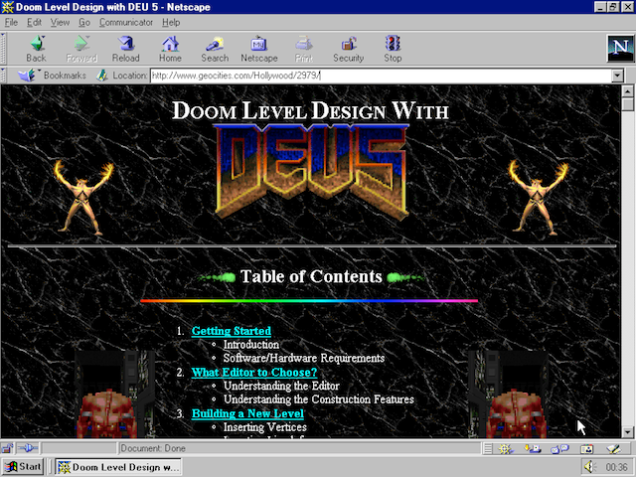The image size is (636, 477).
Task: Click the Software/Hardware Requirements text
Action: pos(304,358)
